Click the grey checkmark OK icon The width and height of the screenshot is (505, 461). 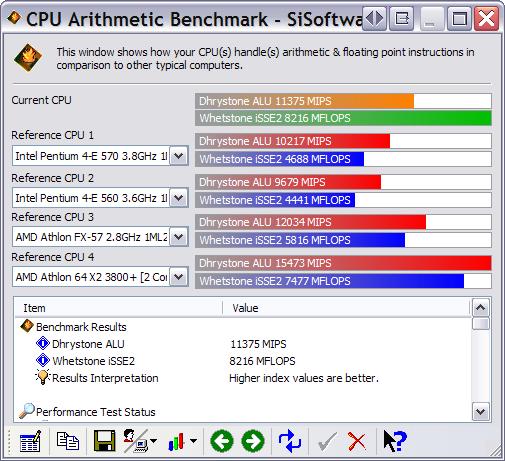(327, 441)
